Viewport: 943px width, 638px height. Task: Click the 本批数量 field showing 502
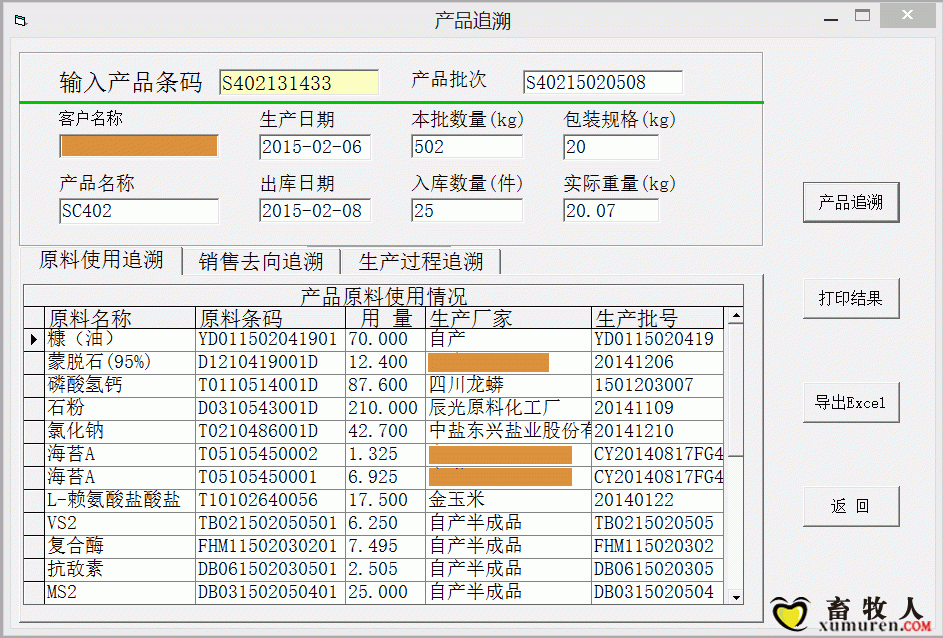pyautogui.click(x=466, y=148)
